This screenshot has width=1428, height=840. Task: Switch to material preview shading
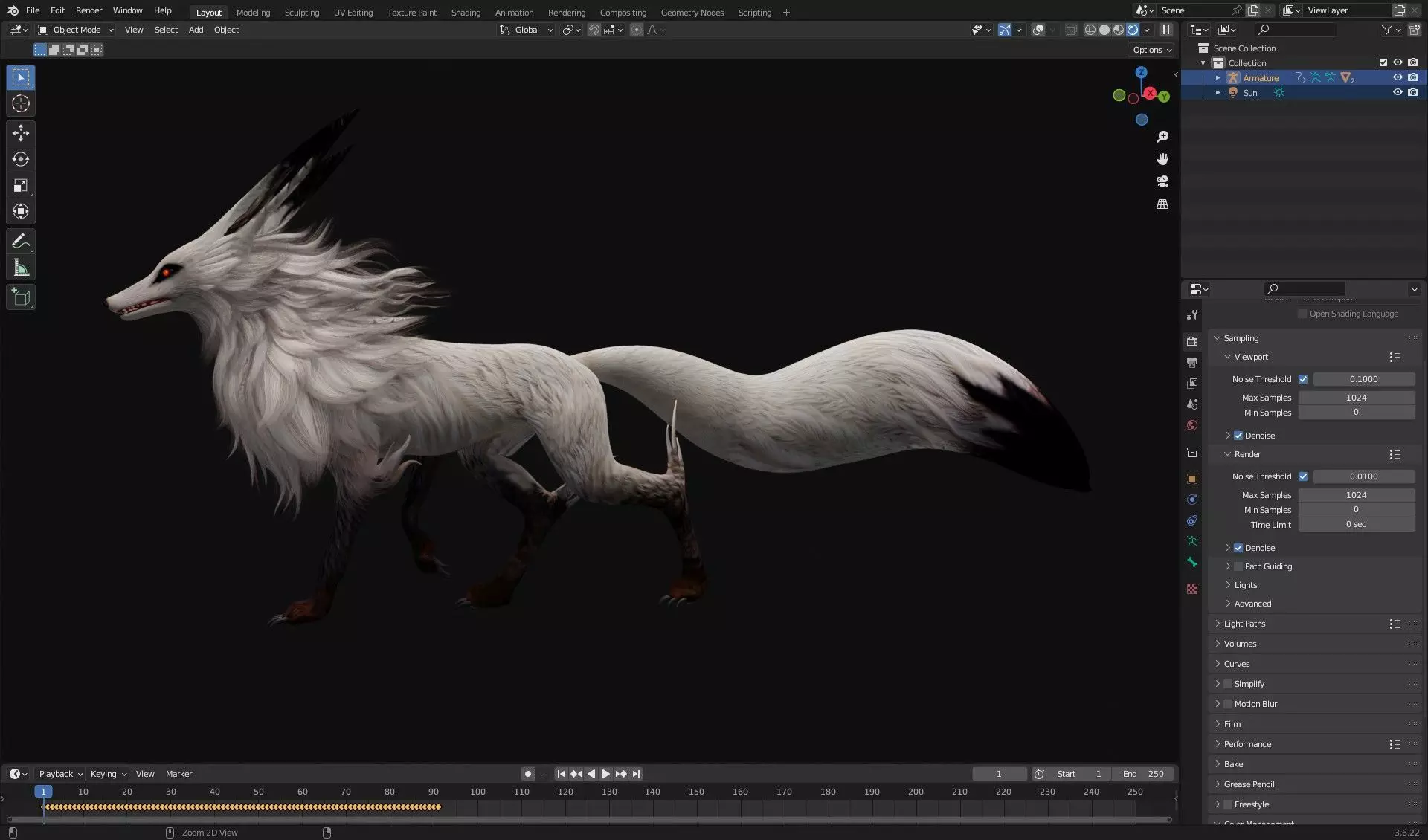1119,30
